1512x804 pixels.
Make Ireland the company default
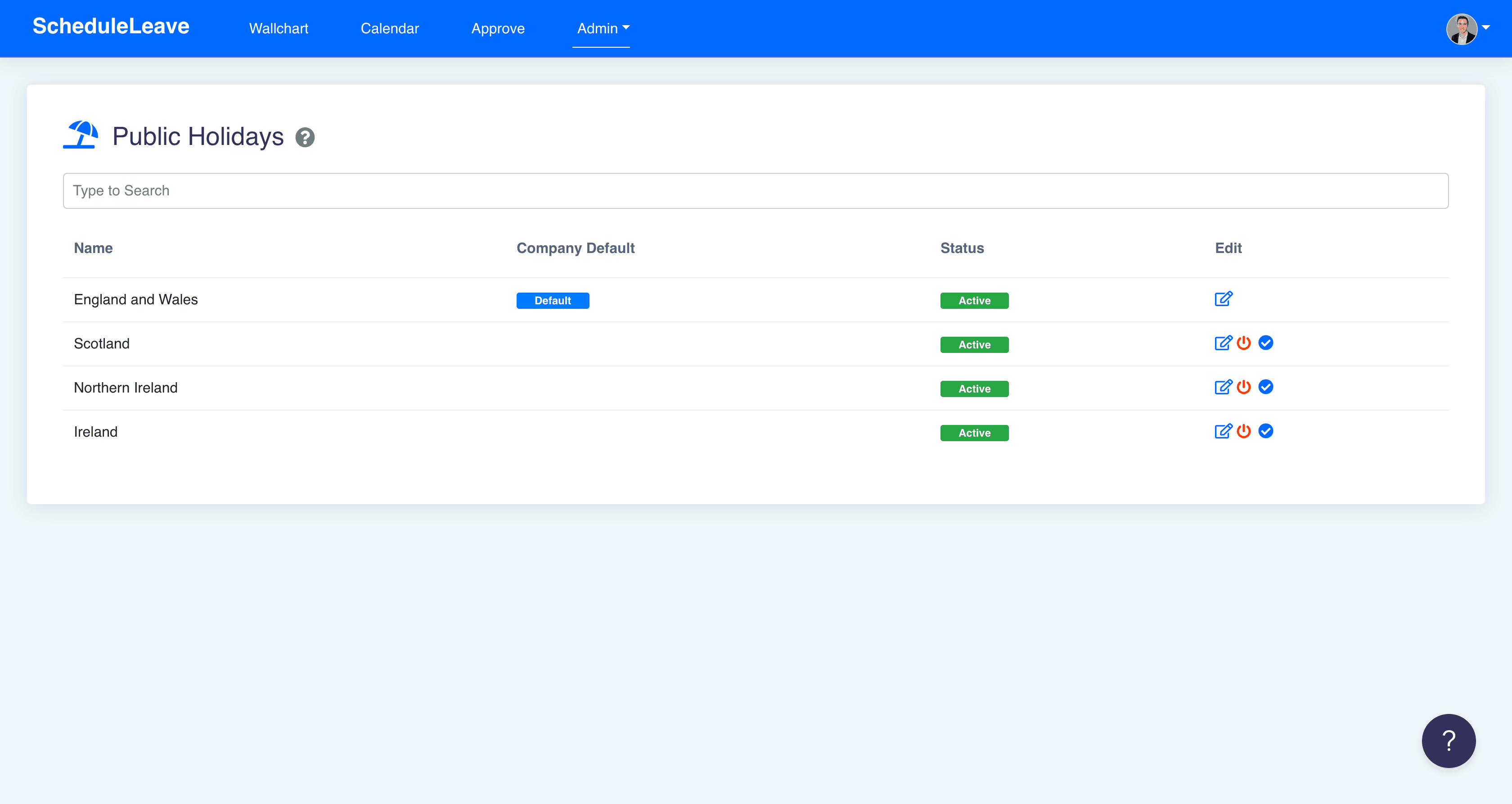click(x=1265, y=431)
